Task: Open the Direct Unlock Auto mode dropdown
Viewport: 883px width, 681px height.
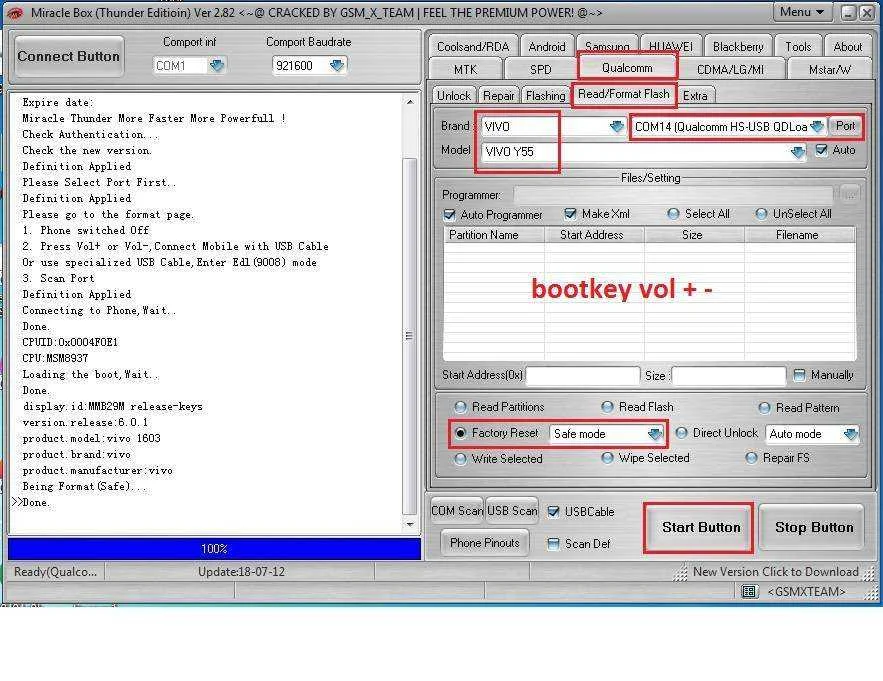Action: pos(850,434)
